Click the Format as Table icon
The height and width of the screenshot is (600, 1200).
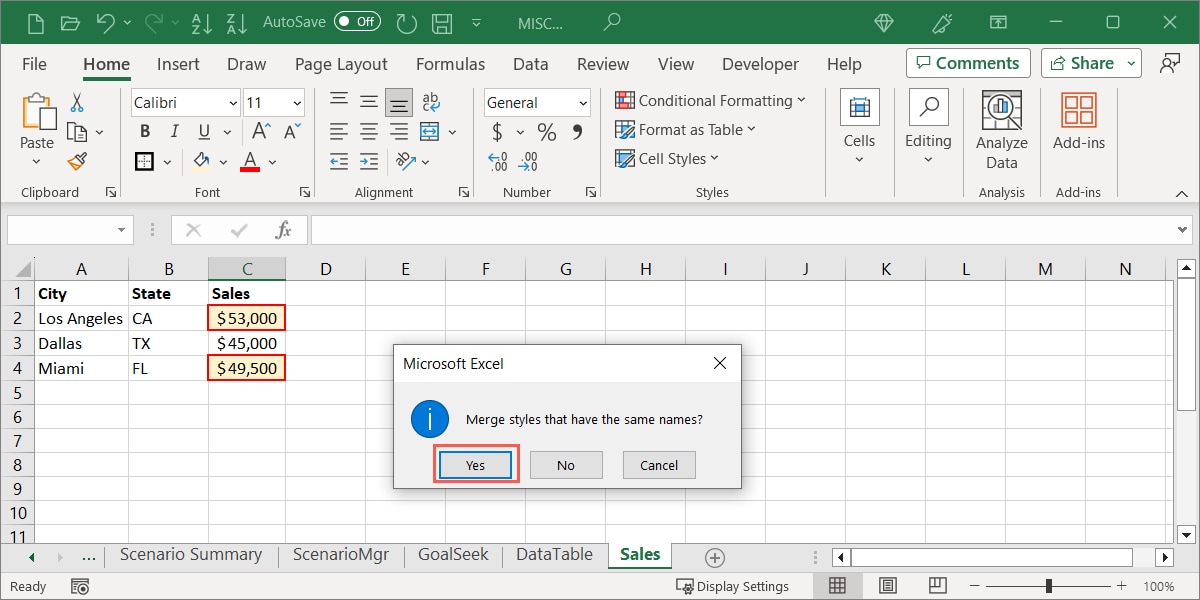point(623,129)
